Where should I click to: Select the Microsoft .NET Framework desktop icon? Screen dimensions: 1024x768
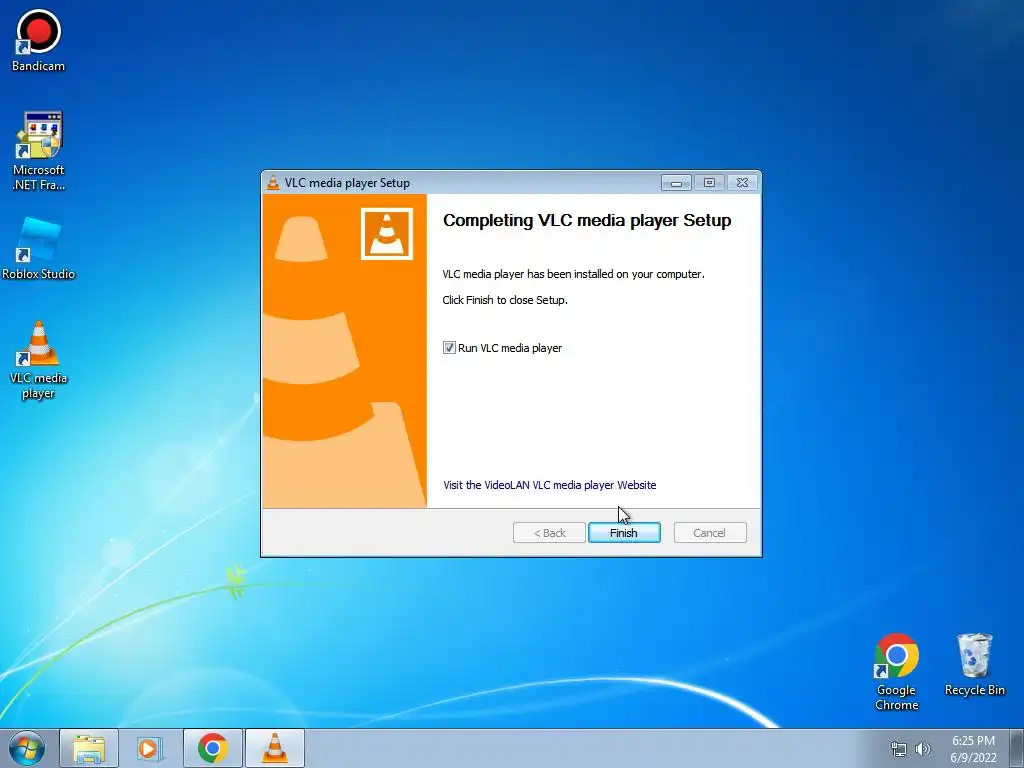(x=39, y=151)
